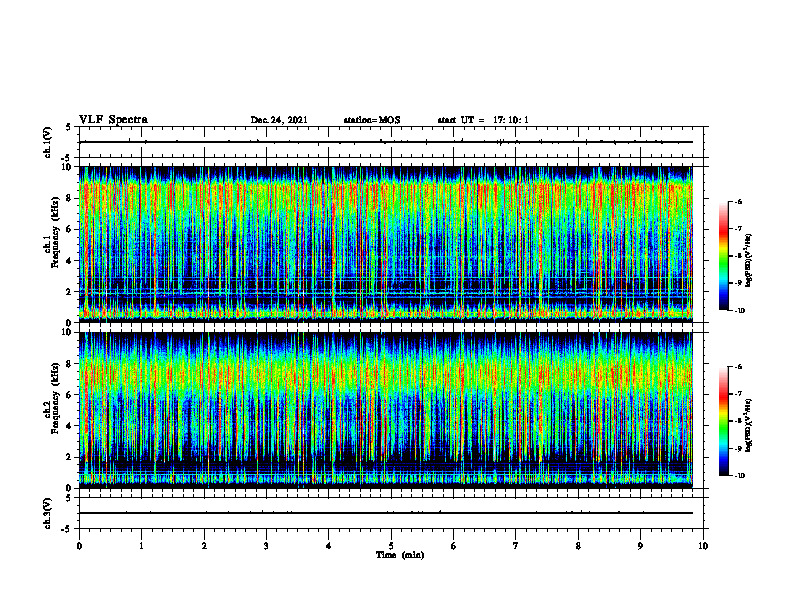This screenshot has width=792, height=612.
Task: Click the "-7" tick on ch.2 colorbar
Action: click(738, 394)
